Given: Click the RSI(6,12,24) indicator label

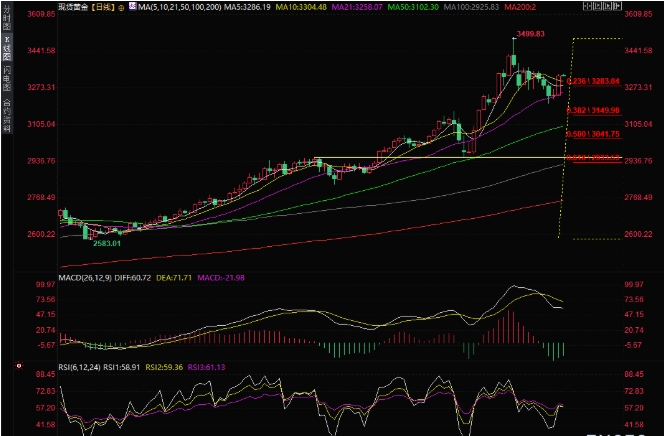Looking at the screenshot, I should [79, 367].
